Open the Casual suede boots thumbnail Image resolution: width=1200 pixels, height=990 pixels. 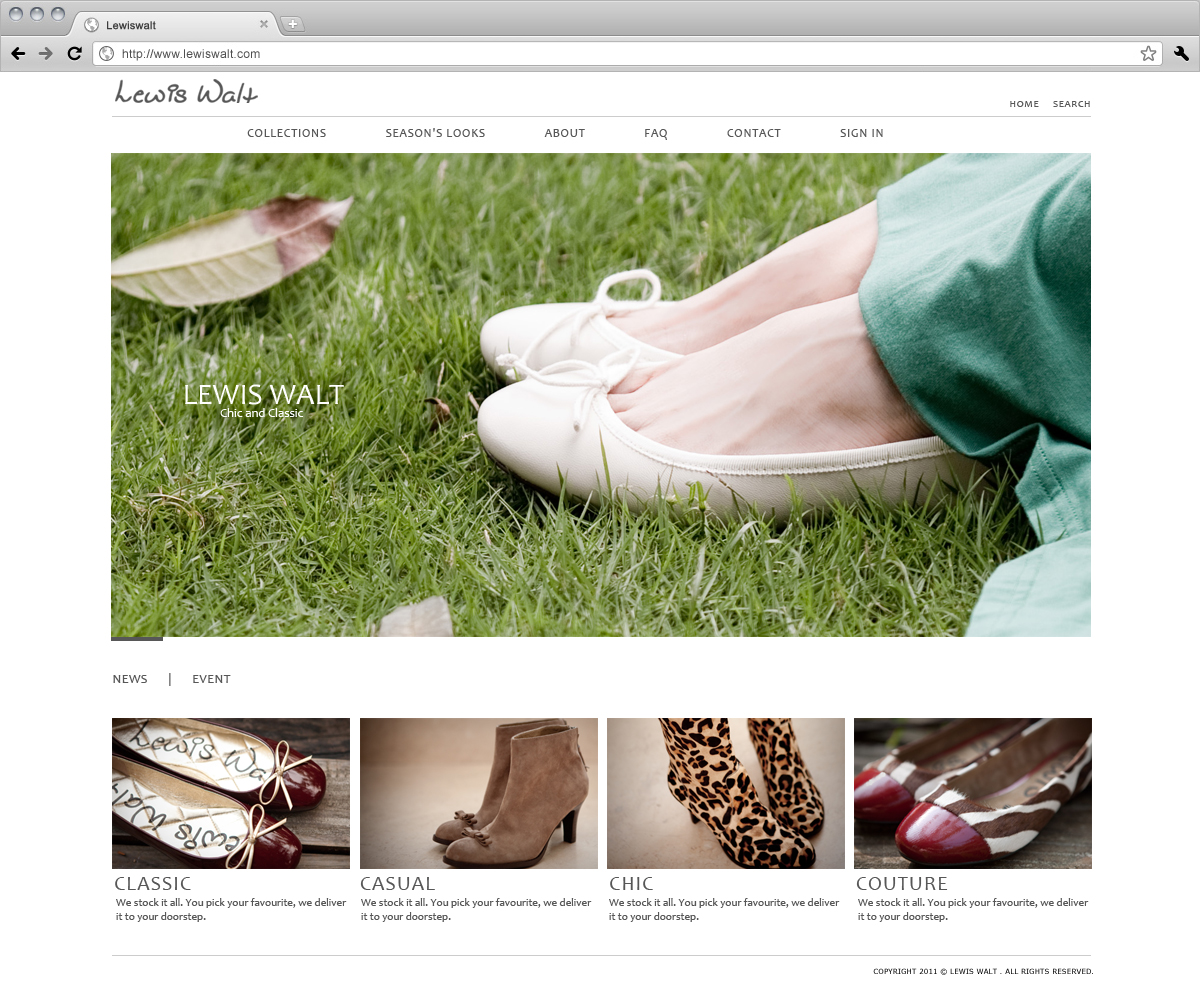[479, 793]
